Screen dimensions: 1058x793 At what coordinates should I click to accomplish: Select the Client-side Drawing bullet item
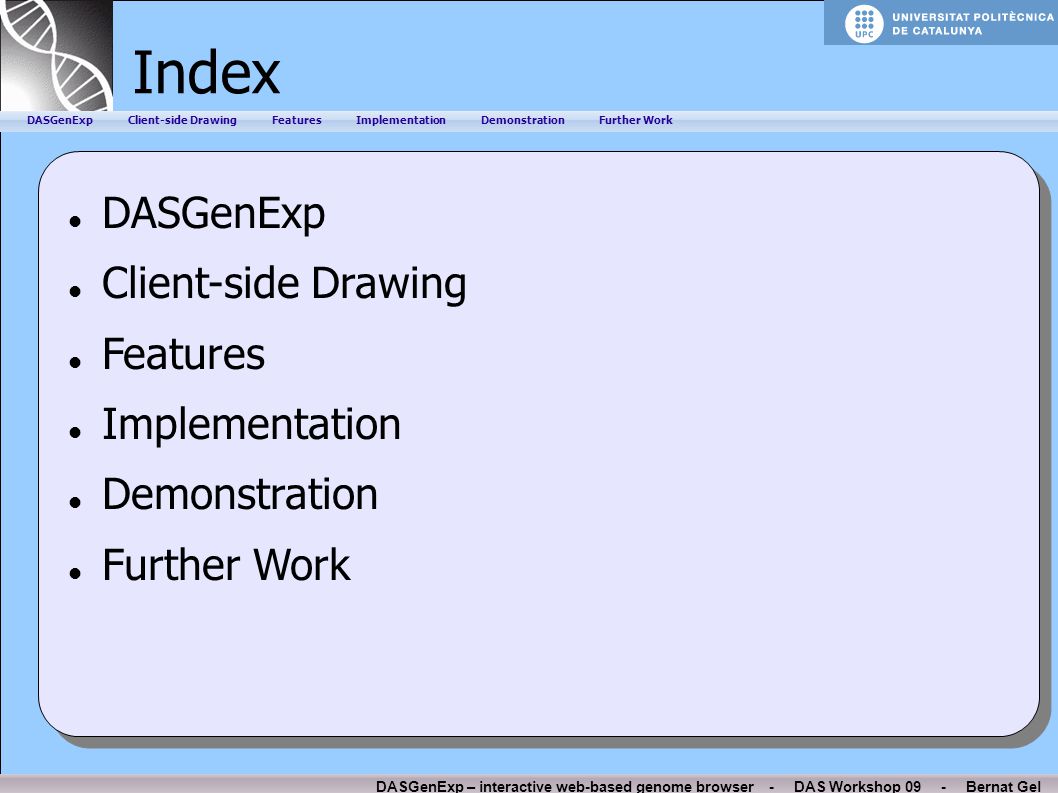click(x=284, y=284)
